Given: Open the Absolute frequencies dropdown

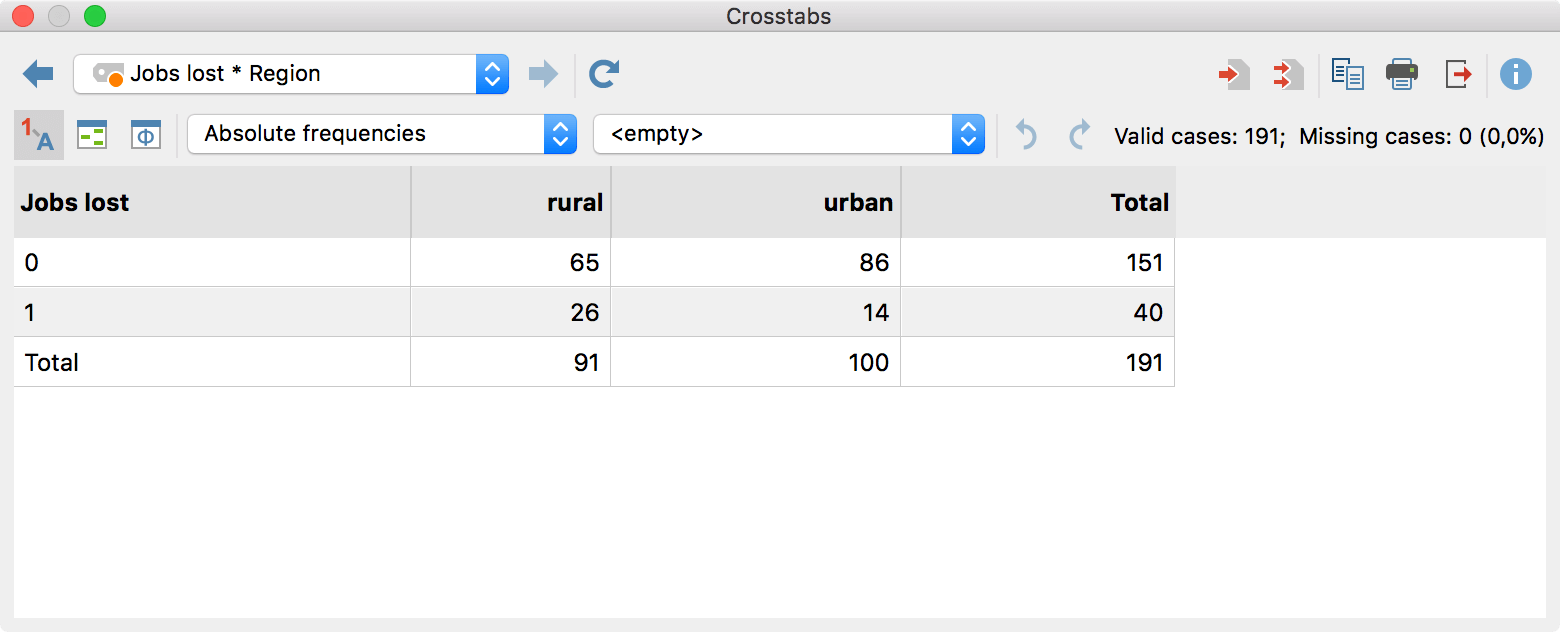Looking at the screenshot, I should coord(382,134).
